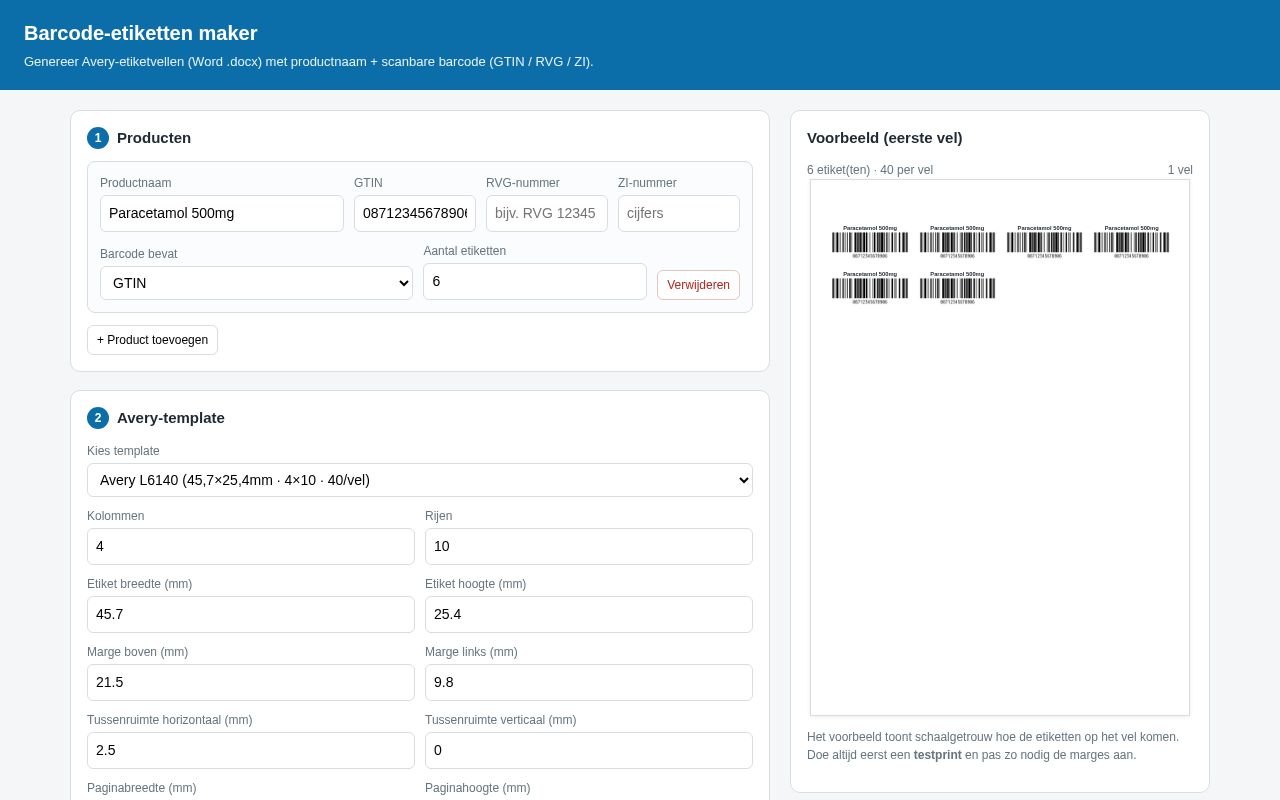Click the Tussenruimte verticaal (mm) field

click(589, 750)
